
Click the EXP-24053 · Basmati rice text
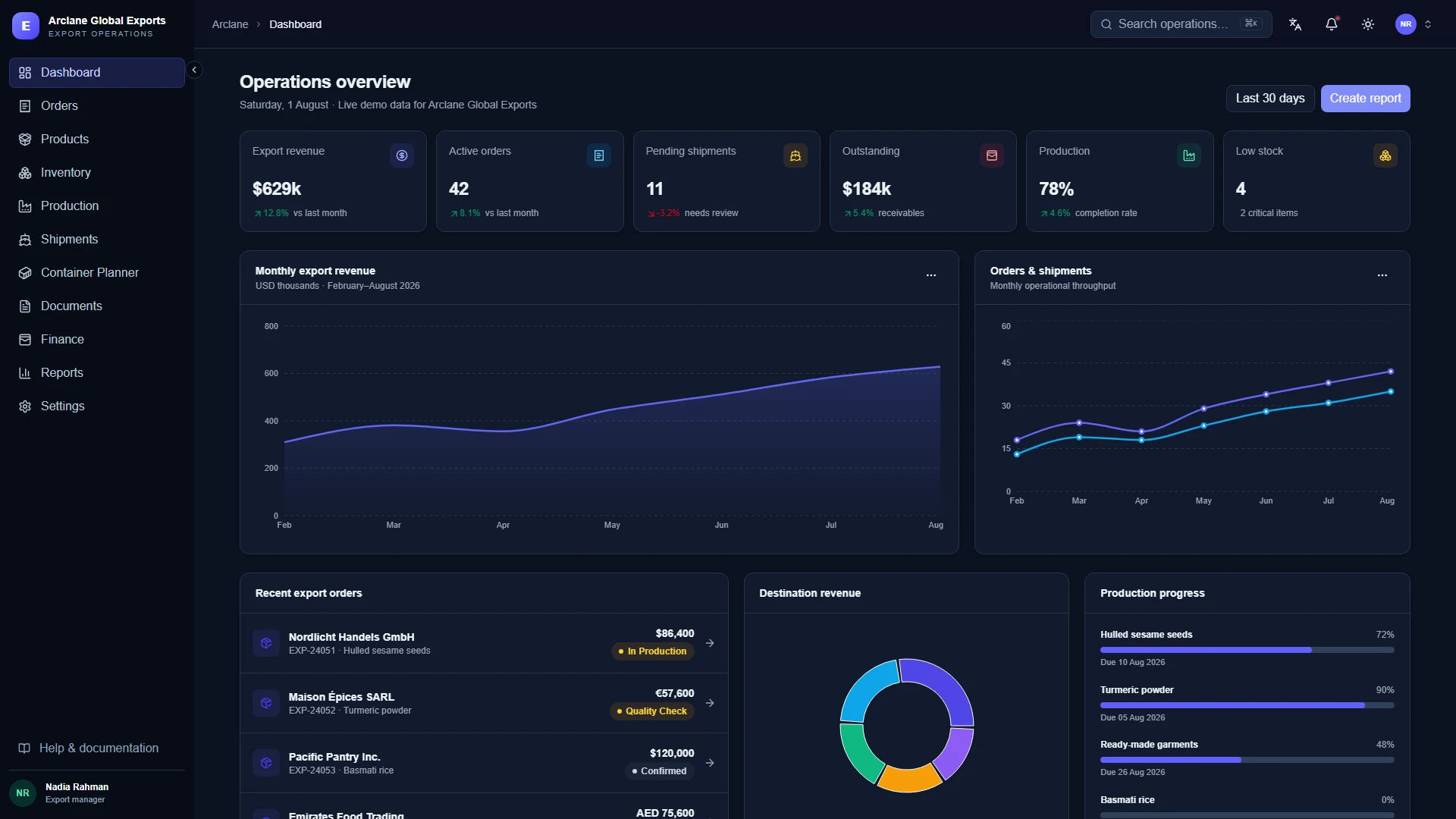[x=341, y=770]
